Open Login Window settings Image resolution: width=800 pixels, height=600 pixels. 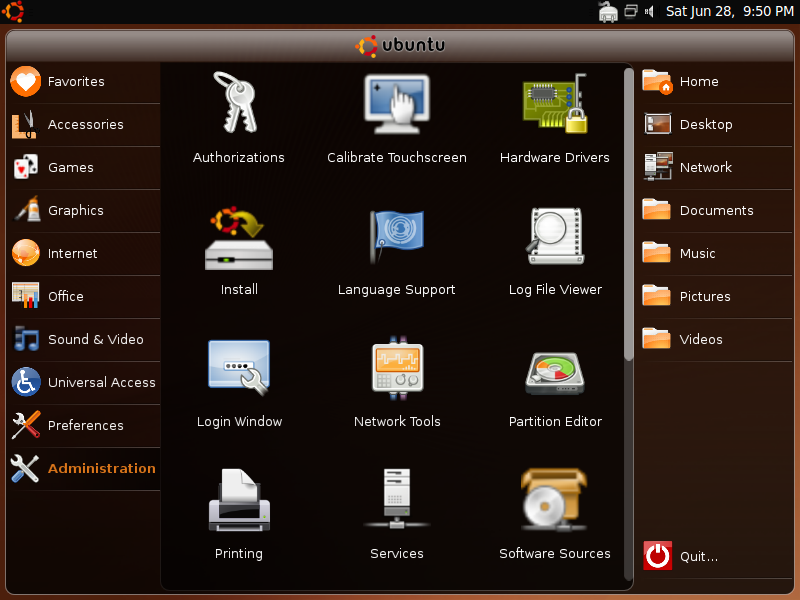238,368
